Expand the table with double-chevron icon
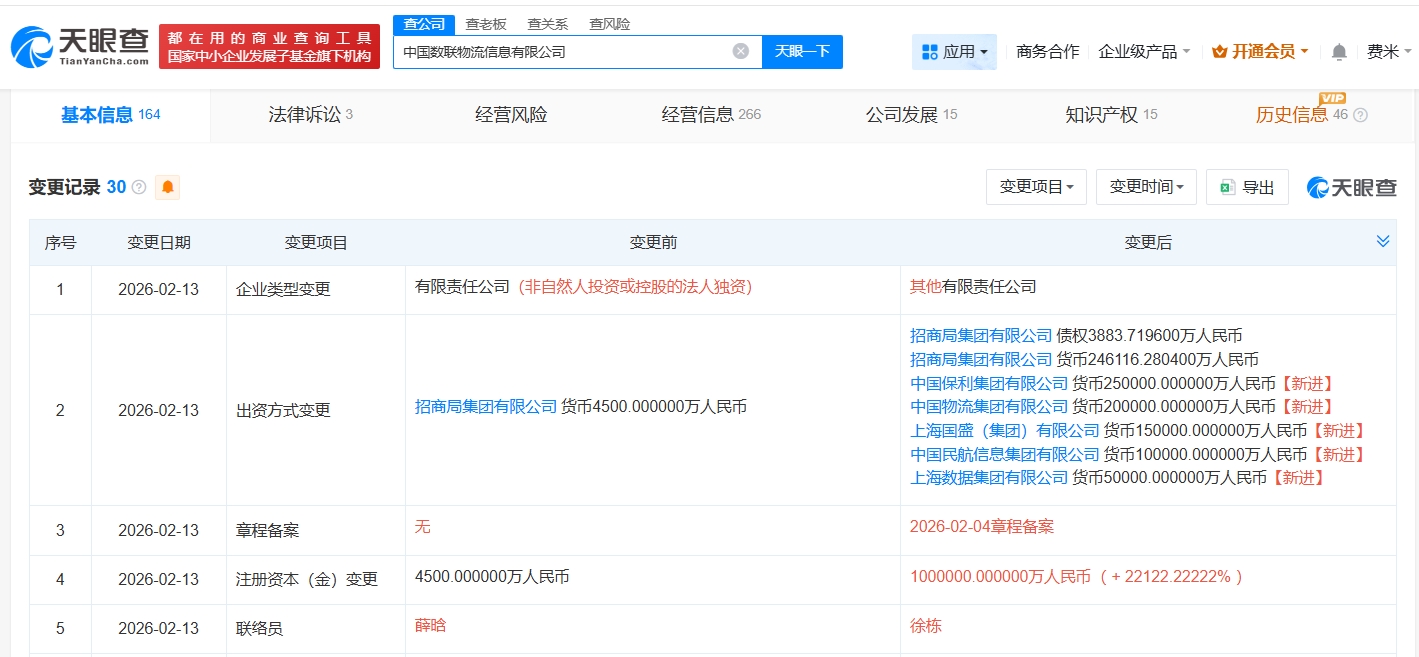Screen dimensions: 1419x657 click(1383, 242)
